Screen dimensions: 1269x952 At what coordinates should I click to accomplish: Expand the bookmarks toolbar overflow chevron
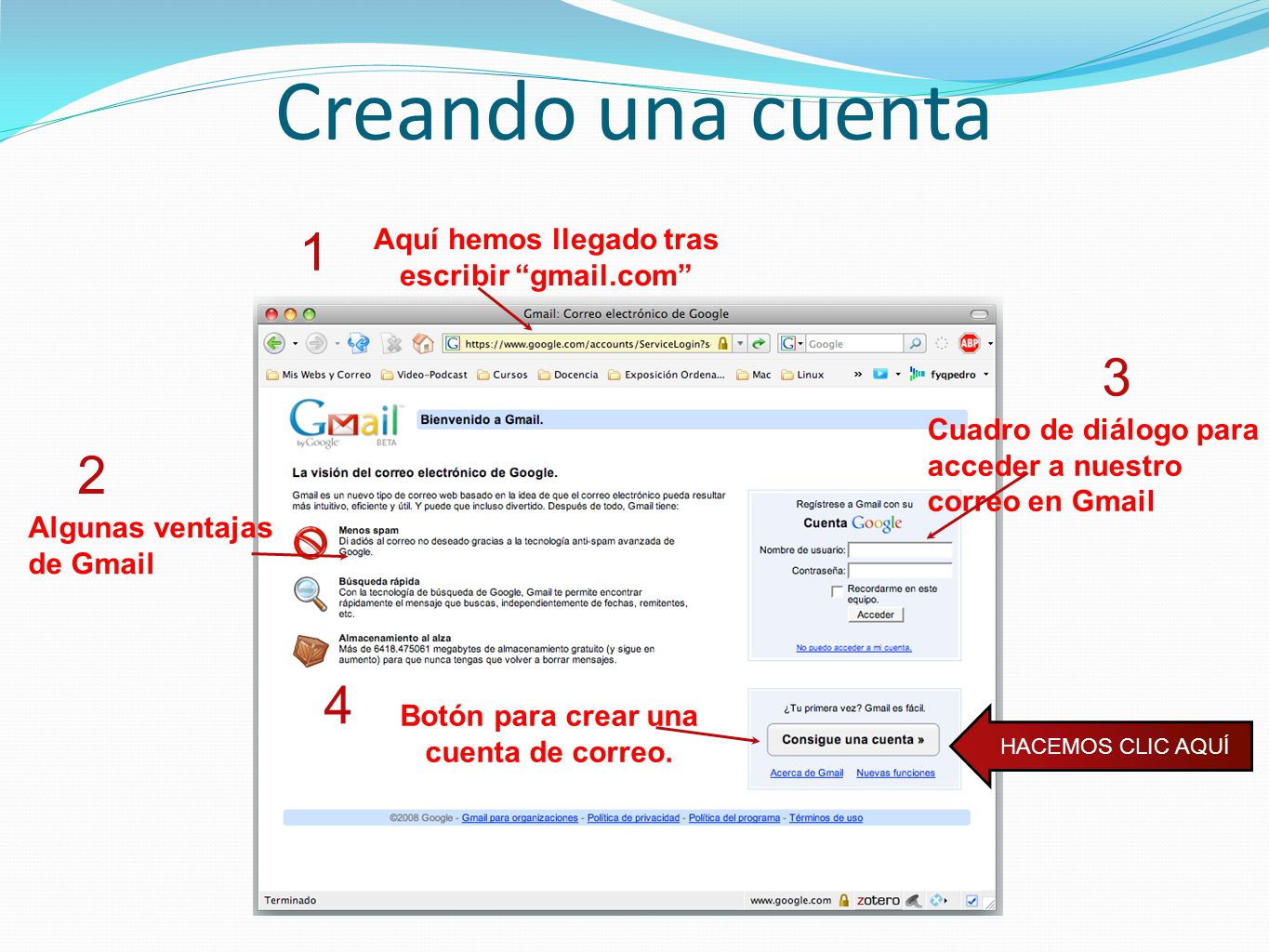857,375
